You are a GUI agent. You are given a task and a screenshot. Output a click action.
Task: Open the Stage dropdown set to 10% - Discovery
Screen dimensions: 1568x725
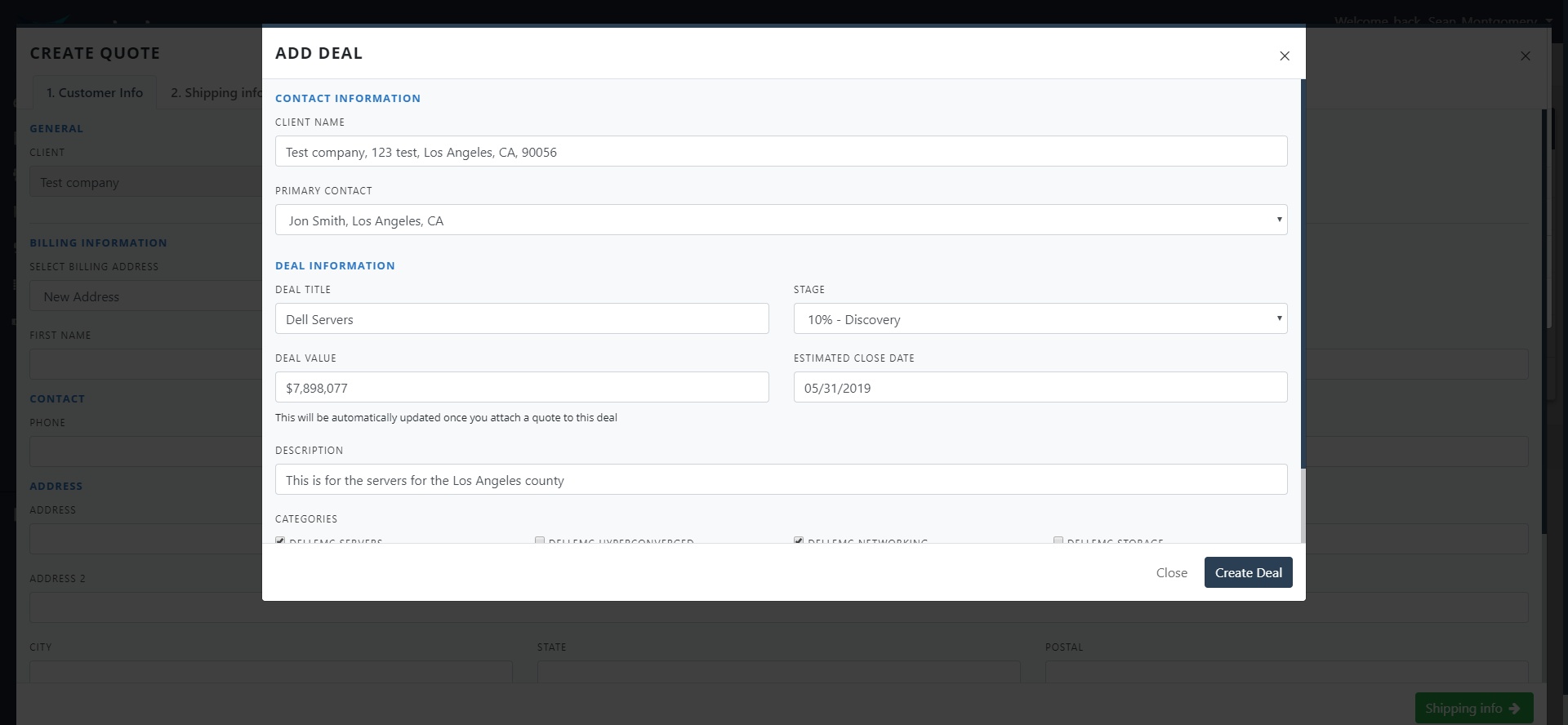tap(1040, 318)
